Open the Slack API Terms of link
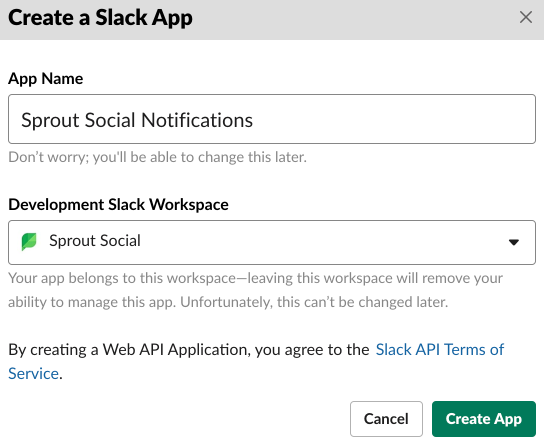This screenshot has width=544, height=445. [x=440, y=350]
